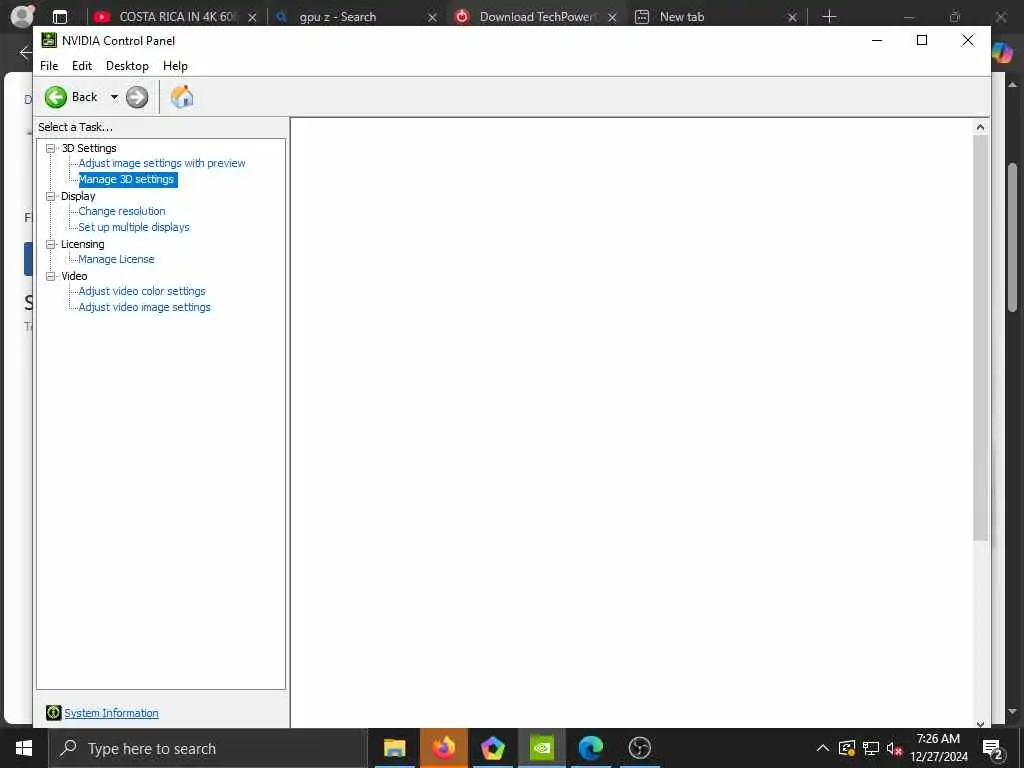Open the notification center icon
The height and width of the screenshot is (768, 1024).
[x=993, y=749]
